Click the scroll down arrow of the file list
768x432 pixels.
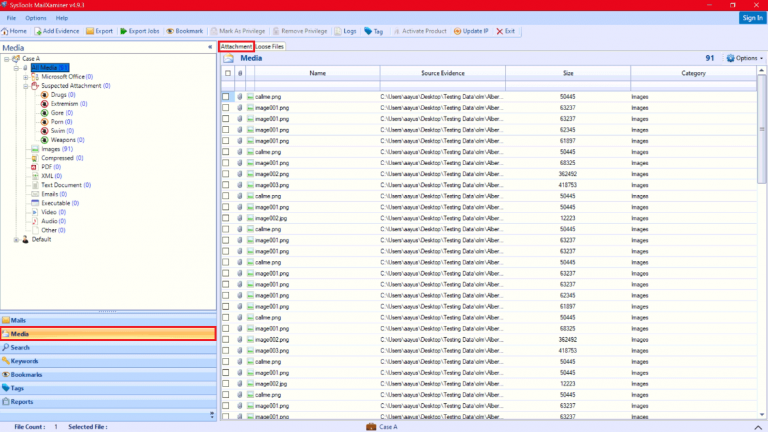[762, 414]
